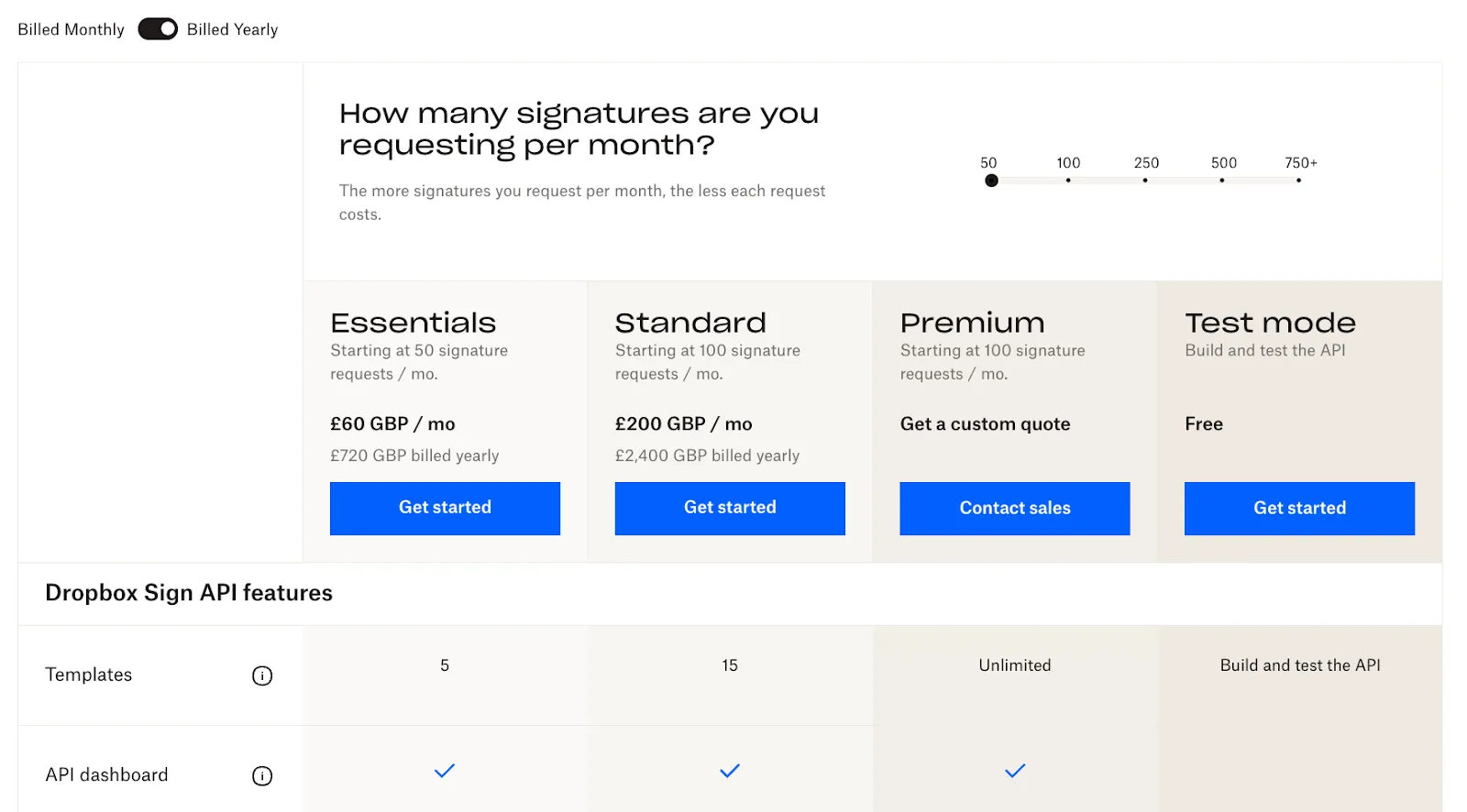Click Standard 'Starting at 100 signature' text
The image size is (1467, 812).
[708, 362]
